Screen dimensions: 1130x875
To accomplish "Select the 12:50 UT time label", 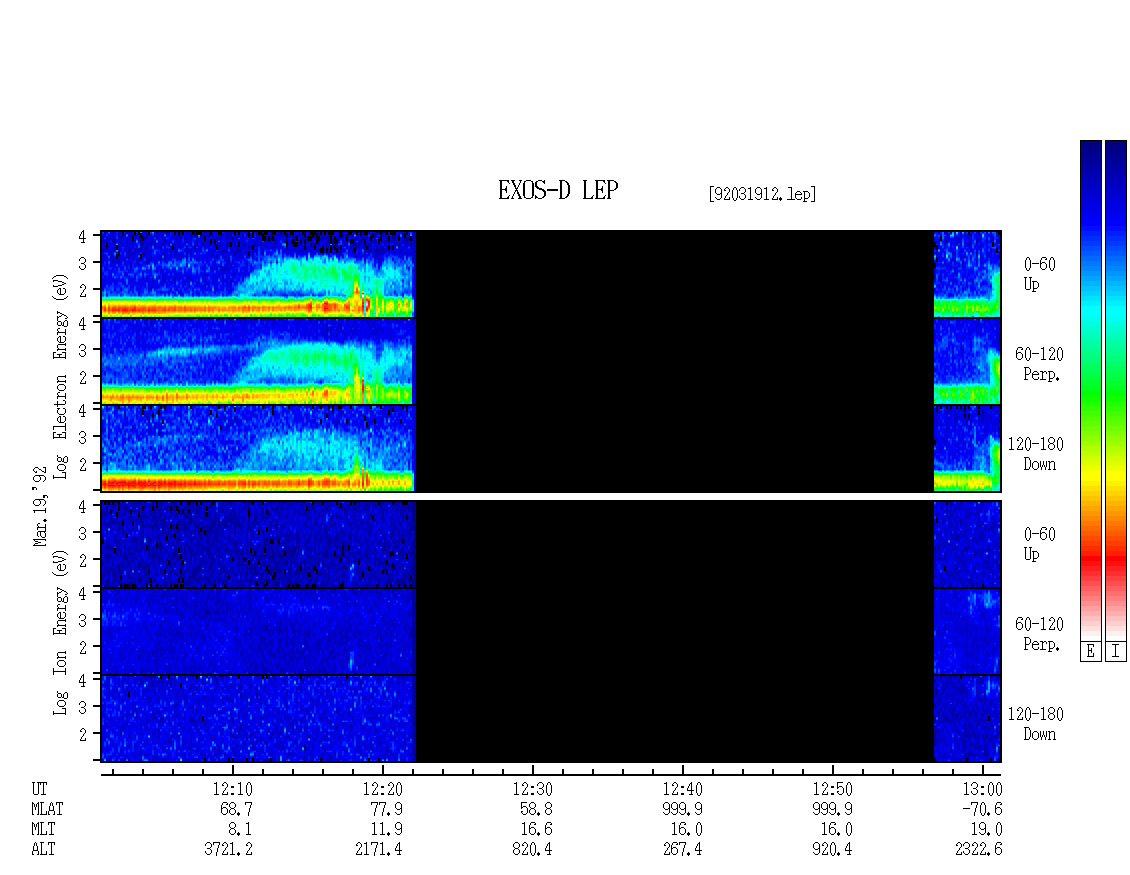I will [832, 789].
